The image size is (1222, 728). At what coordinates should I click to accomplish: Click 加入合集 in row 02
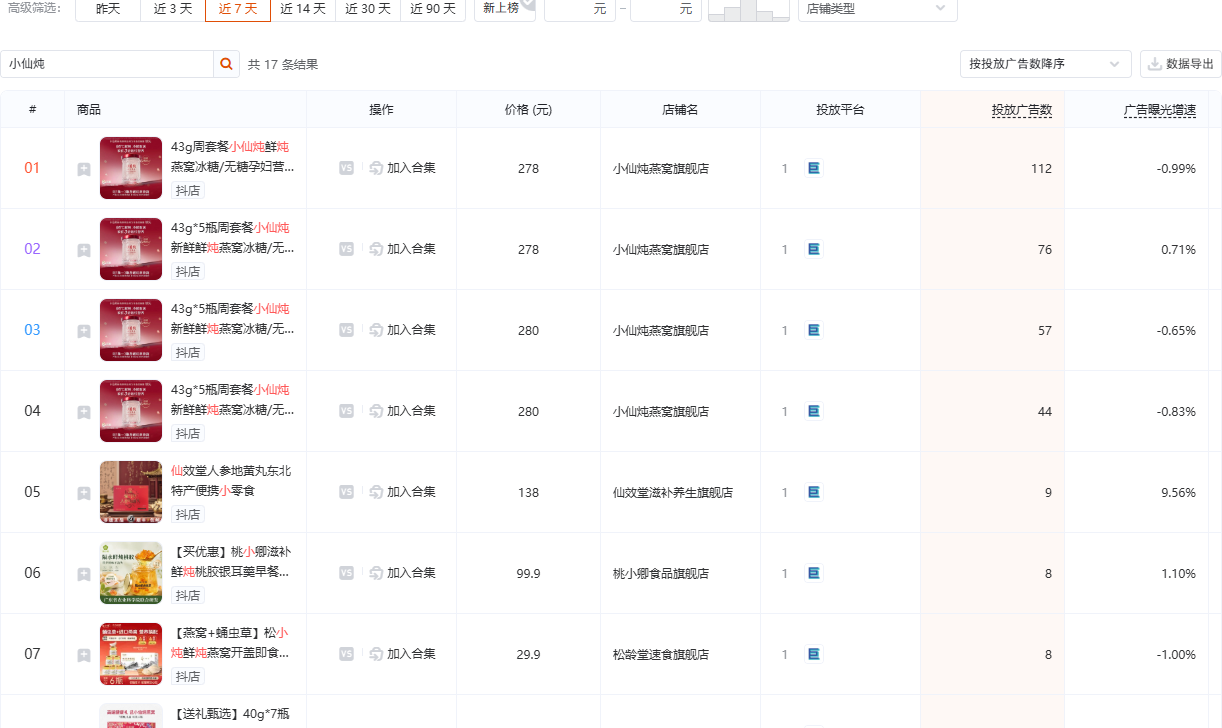pyautogui.click(x=402, y=249)
